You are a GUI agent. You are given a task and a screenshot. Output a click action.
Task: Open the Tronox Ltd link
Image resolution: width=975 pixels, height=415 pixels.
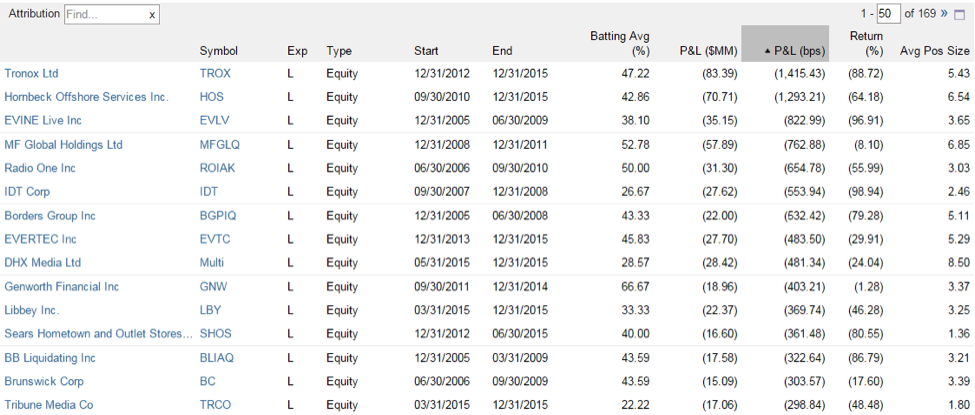click(31, 73)
